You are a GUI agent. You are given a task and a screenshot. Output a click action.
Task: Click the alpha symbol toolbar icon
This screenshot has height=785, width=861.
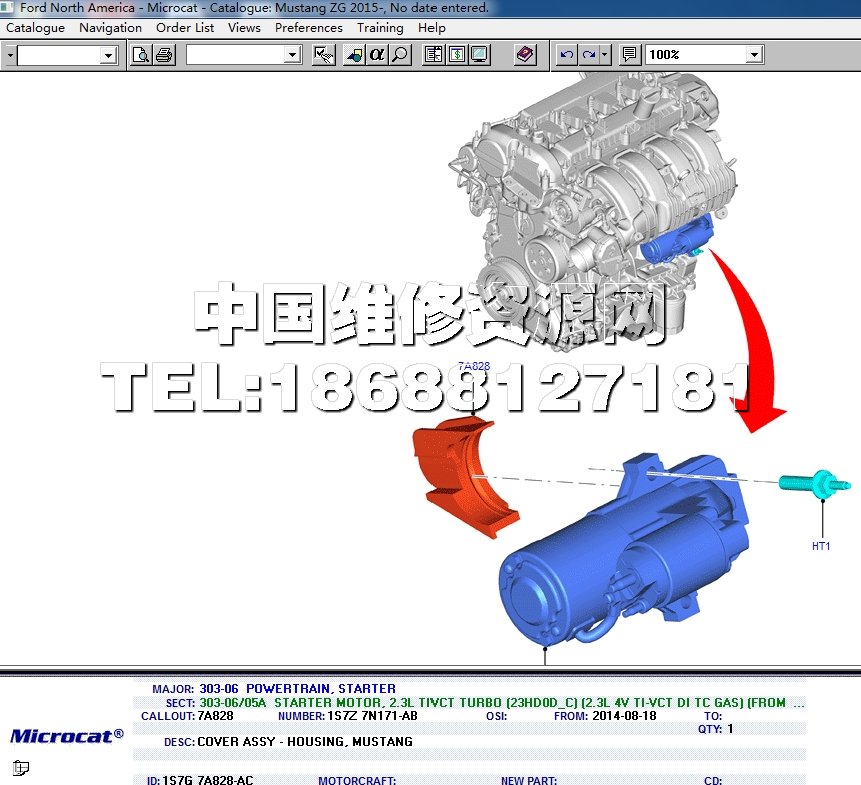tap(377, 55)
